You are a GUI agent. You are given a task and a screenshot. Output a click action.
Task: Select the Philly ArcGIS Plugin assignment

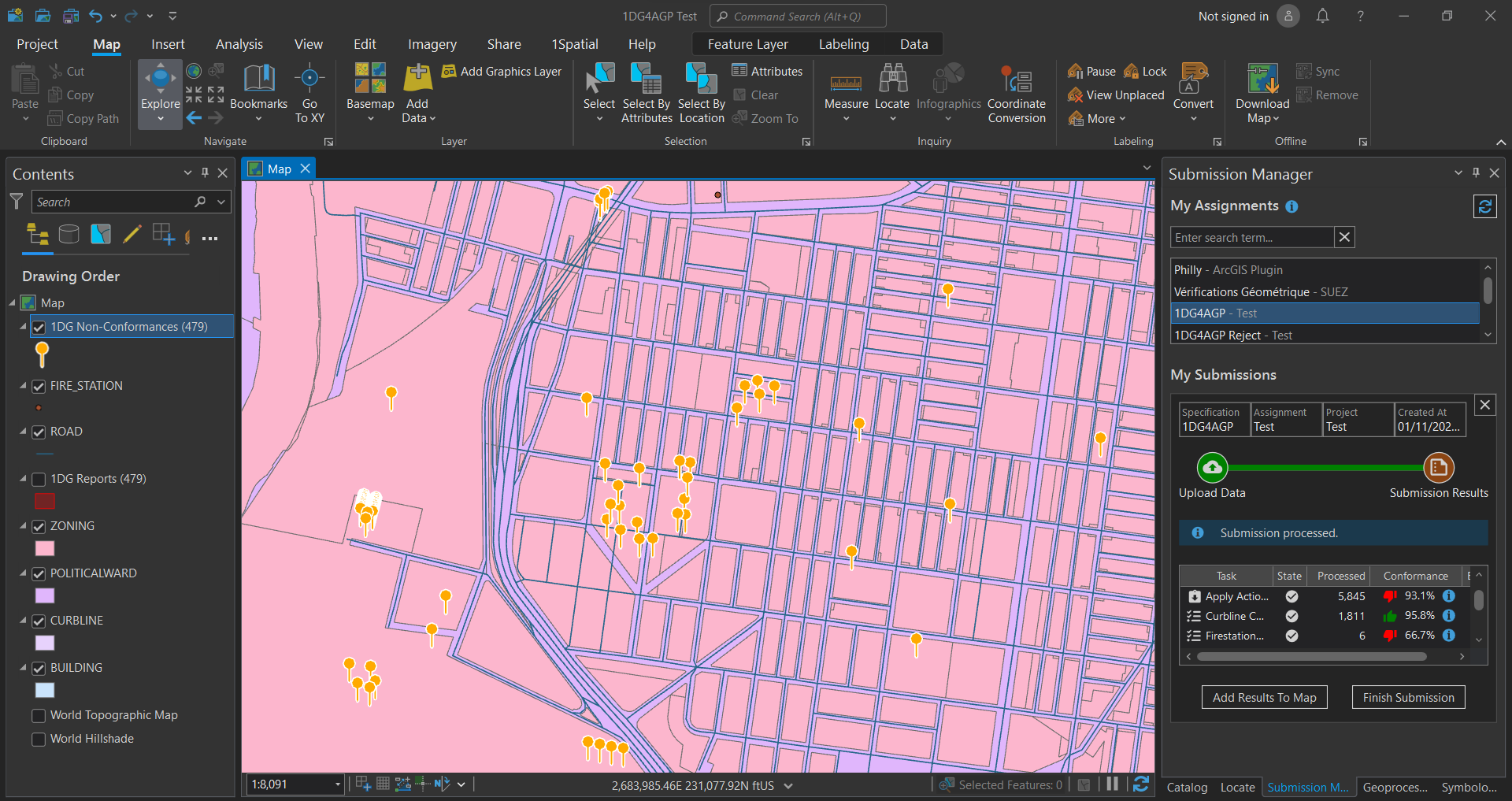(x=1325, y=270)
